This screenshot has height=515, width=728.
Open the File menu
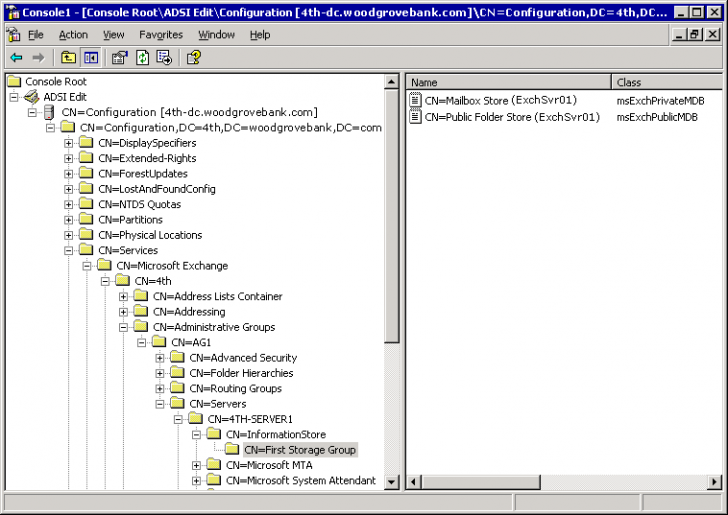35,35
